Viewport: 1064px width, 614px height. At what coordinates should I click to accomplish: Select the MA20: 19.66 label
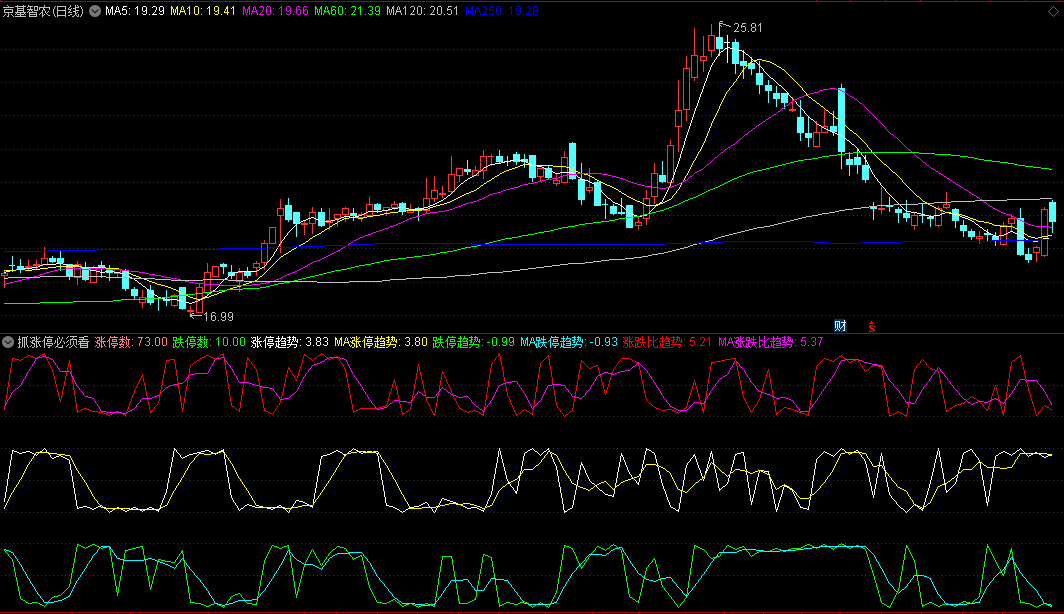click(275, 11)
